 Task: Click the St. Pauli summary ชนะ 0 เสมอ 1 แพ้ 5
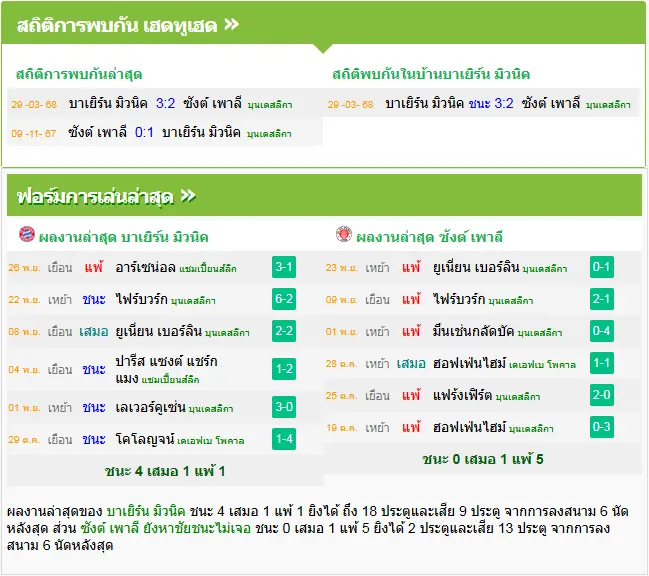click(483, 459)
